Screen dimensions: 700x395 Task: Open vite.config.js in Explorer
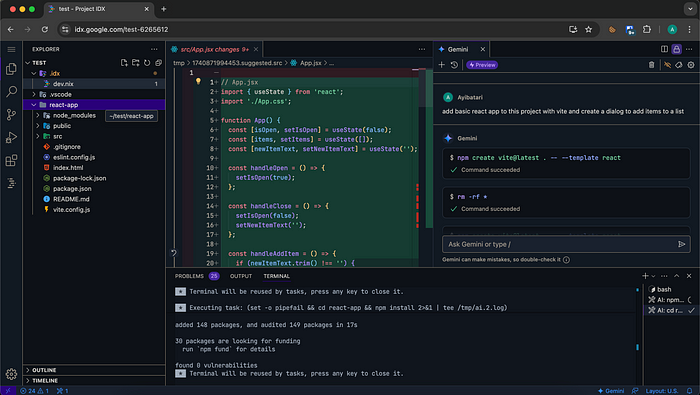click(x=94, y=209)
